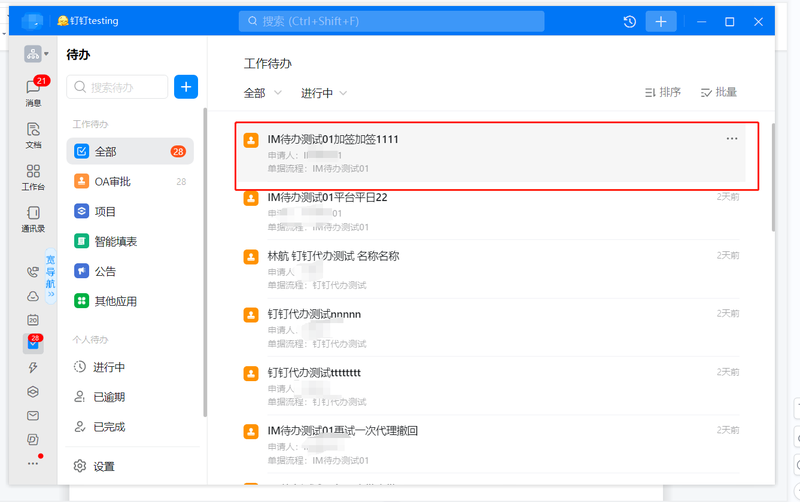Open the mail envelope icon in sidebar
The image size is (800, 502).
(33, 416)
